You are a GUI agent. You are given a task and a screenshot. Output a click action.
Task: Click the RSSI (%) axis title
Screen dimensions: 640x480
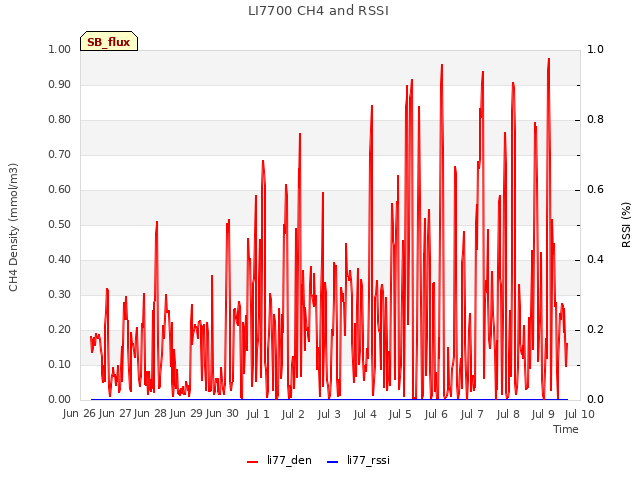(x=626, y=225)
